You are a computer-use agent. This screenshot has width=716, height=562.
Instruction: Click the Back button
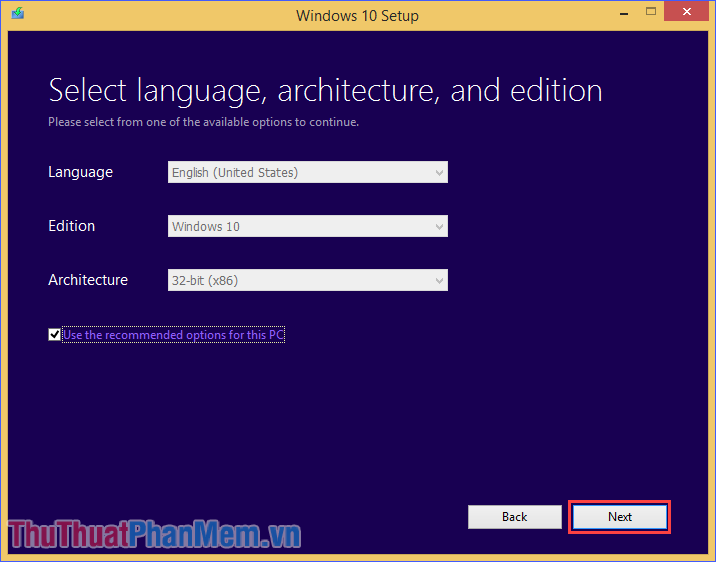pos(515,517)
